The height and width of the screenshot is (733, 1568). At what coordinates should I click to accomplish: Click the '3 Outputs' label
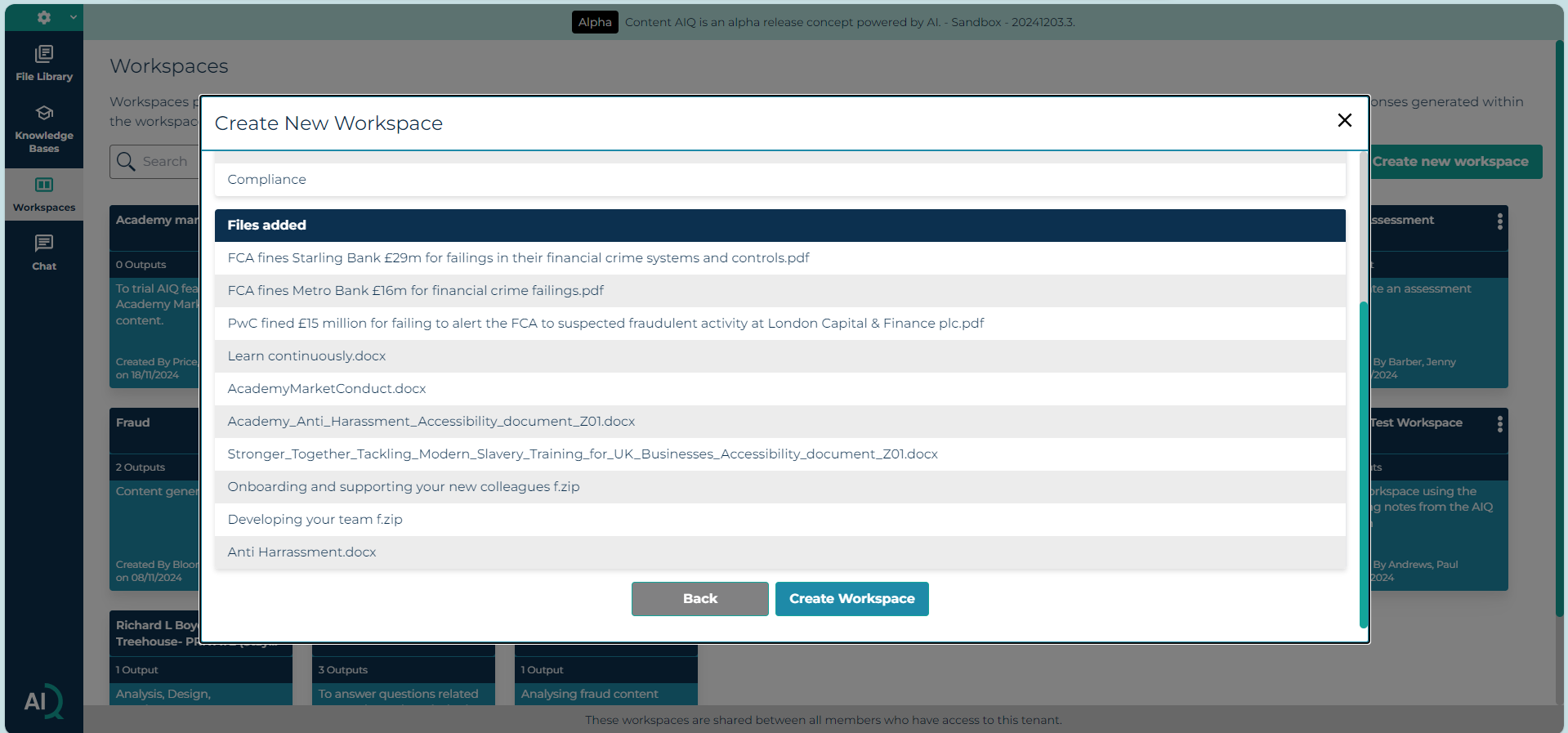pyautogui.click(x=343, y=670)
